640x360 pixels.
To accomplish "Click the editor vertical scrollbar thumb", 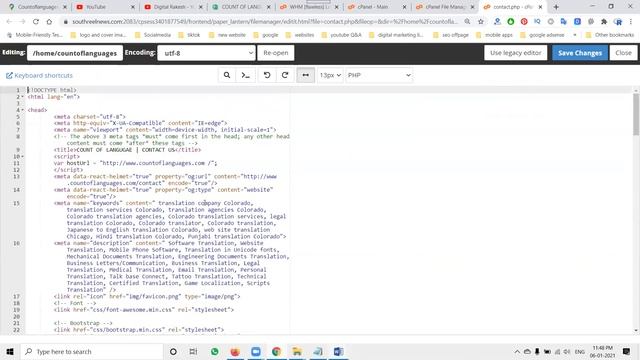I will (636, 114).
